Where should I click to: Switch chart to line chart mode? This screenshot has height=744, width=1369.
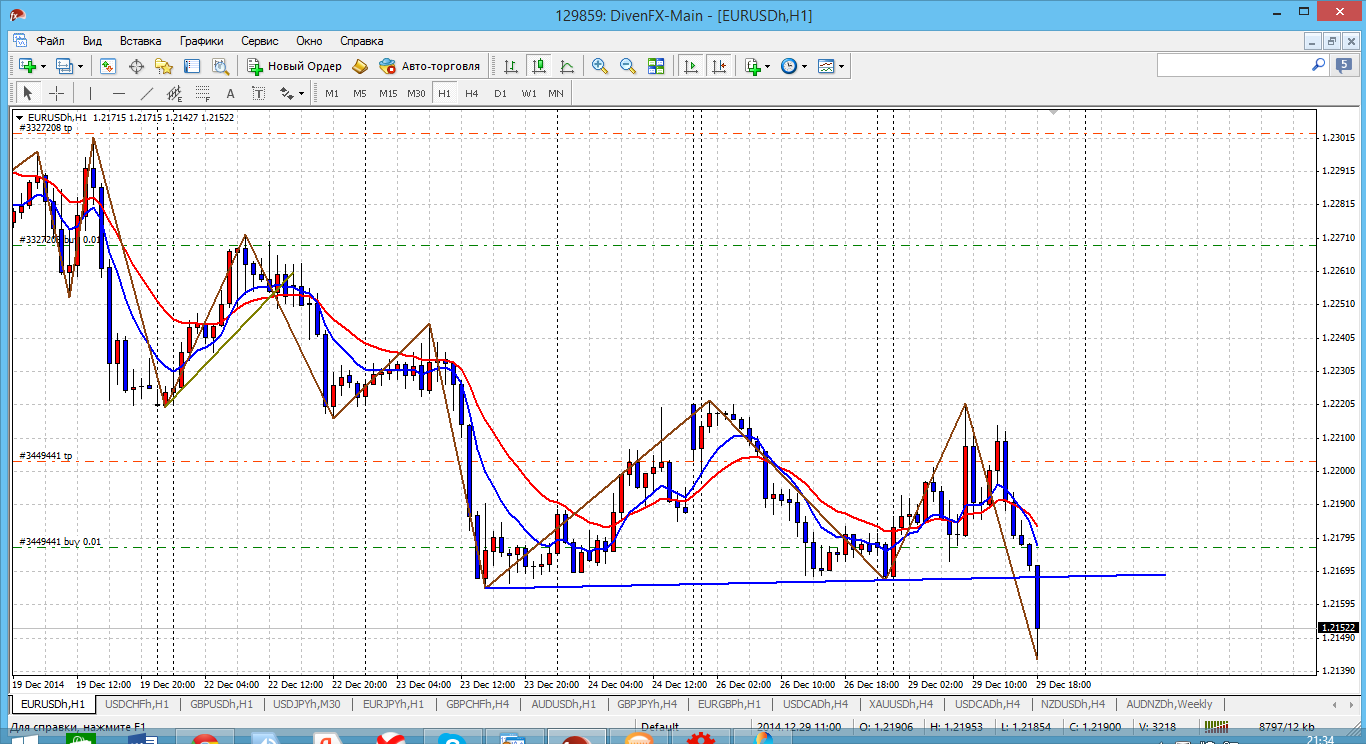(567, 66)
